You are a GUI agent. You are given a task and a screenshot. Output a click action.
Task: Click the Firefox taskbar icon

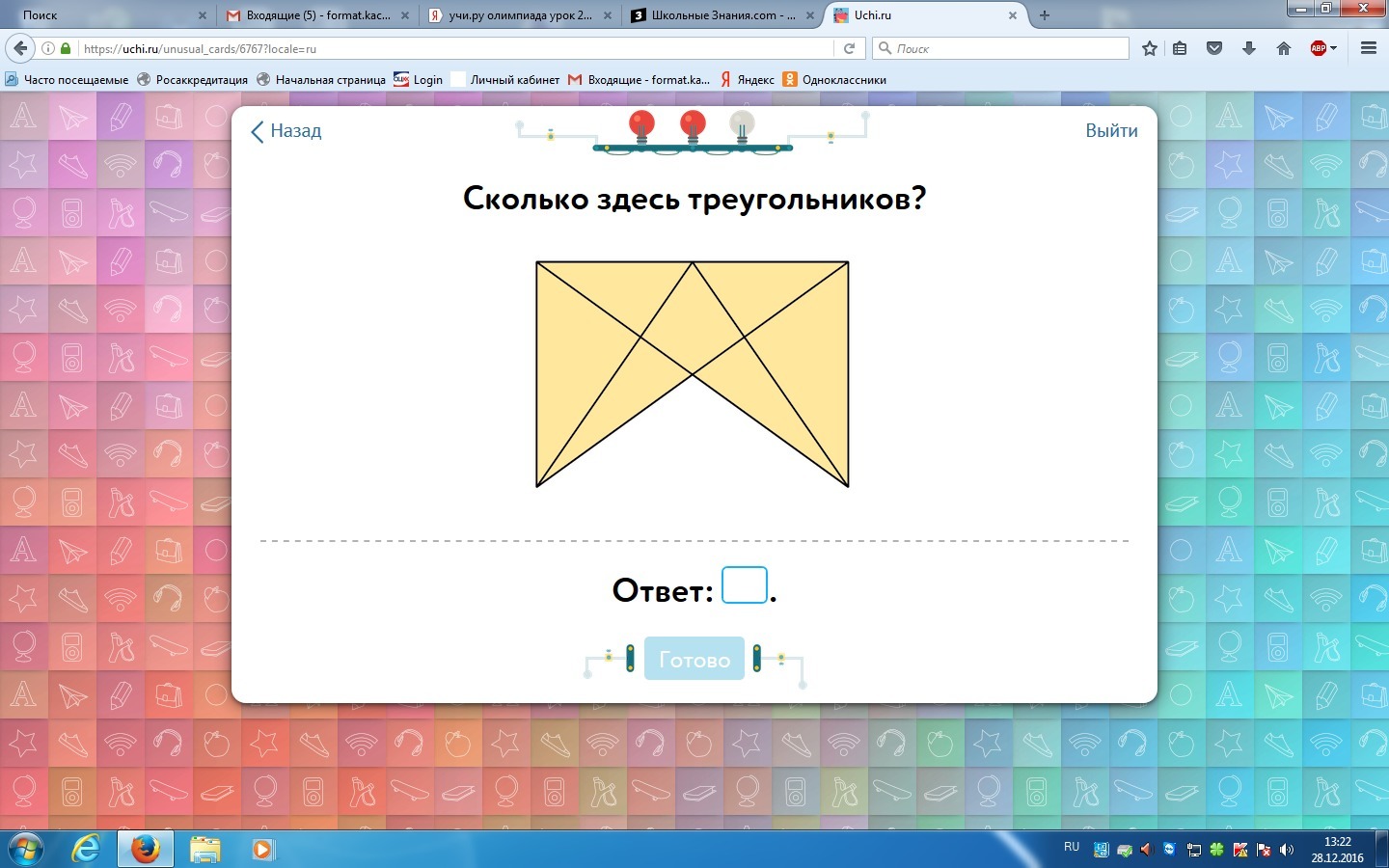click(146, 849)
